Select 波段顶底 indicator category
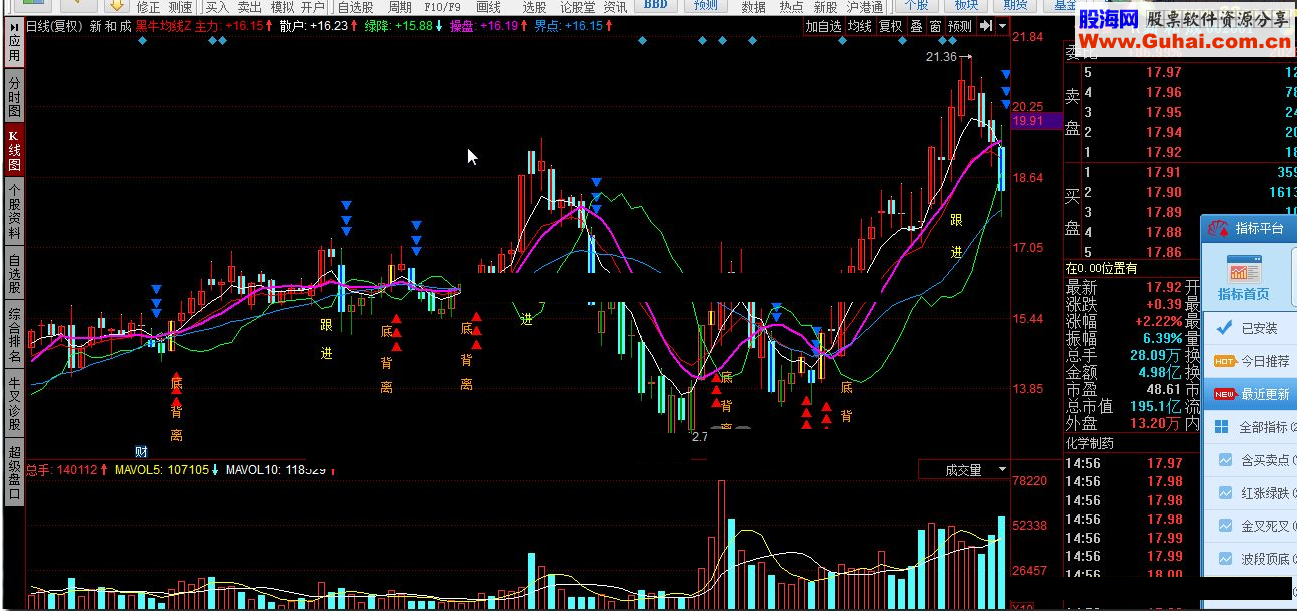Image resolution: width=1297 pixels, height=611 pixels. coord(1250,559)
